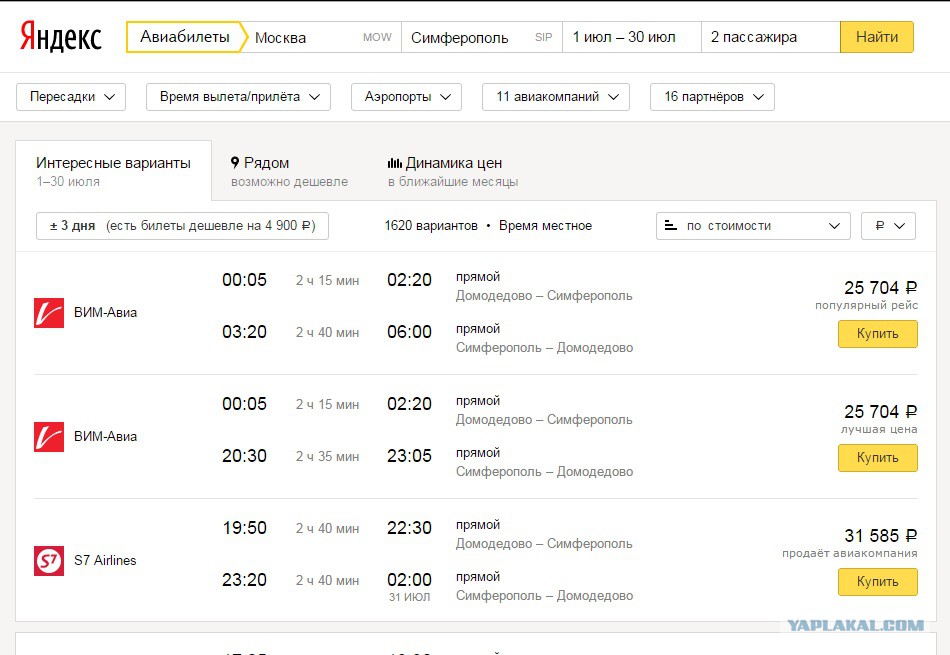This screenshot has width=950, height=655.
Task: Click the 19:50 departure time of S7 flight
Action: 244,528
